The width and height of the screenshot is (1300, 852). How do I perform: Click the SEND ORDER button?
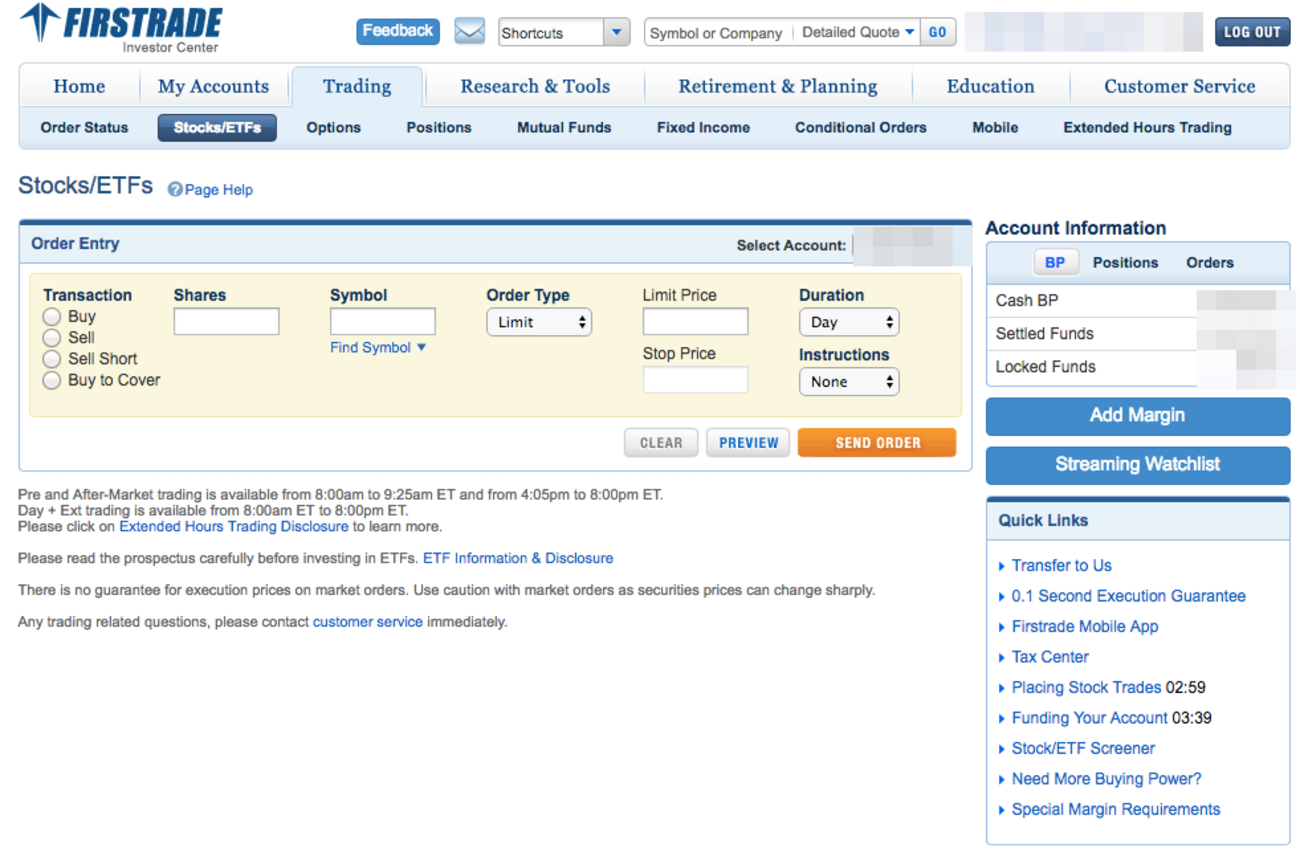click(877, 443)
